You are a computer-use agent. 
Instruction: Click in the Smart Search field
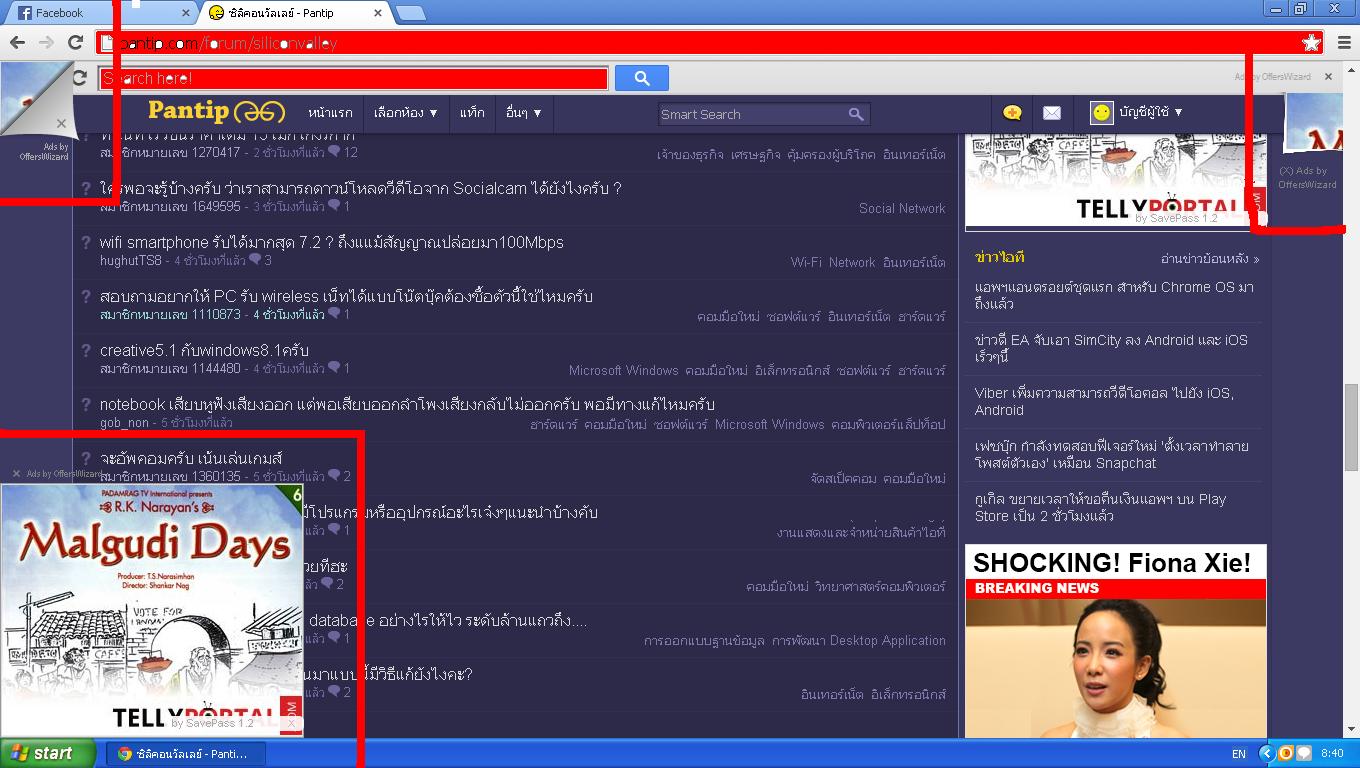pos(752,114)
